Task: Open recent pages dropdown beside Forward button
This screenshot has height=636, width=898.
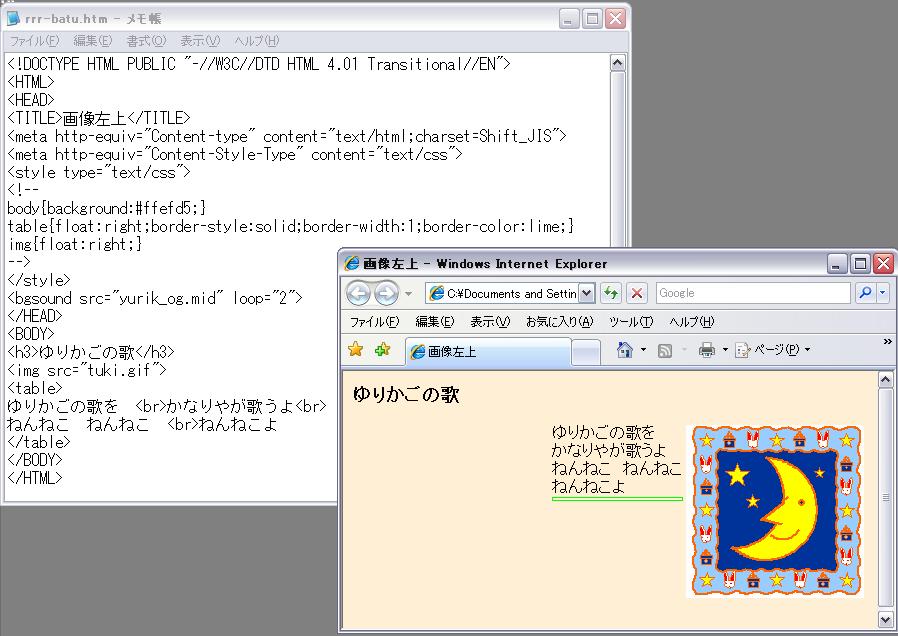Action: click(x=408, y=294)
